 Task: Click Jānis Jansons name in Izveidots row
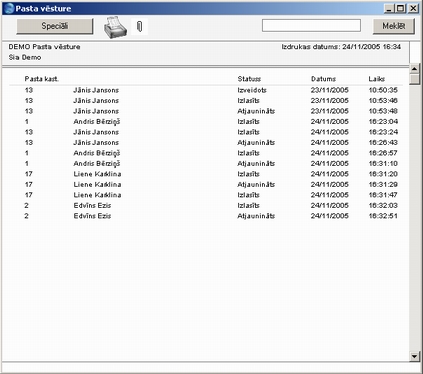(x=96, y=90)
